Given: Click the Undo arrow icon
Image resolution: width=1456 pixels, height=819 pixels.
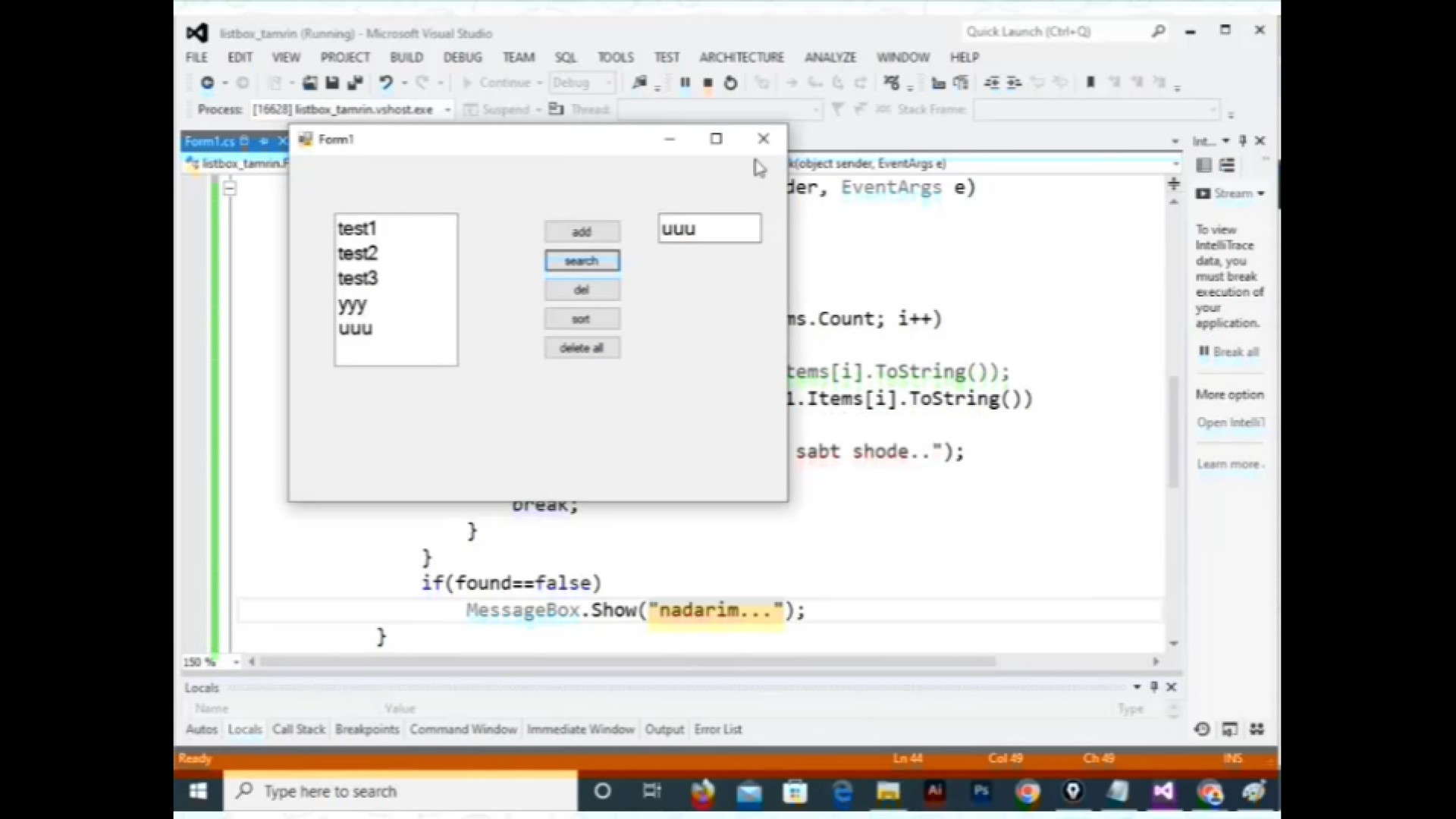Looking at the screenshot, I should pos(385,83).
